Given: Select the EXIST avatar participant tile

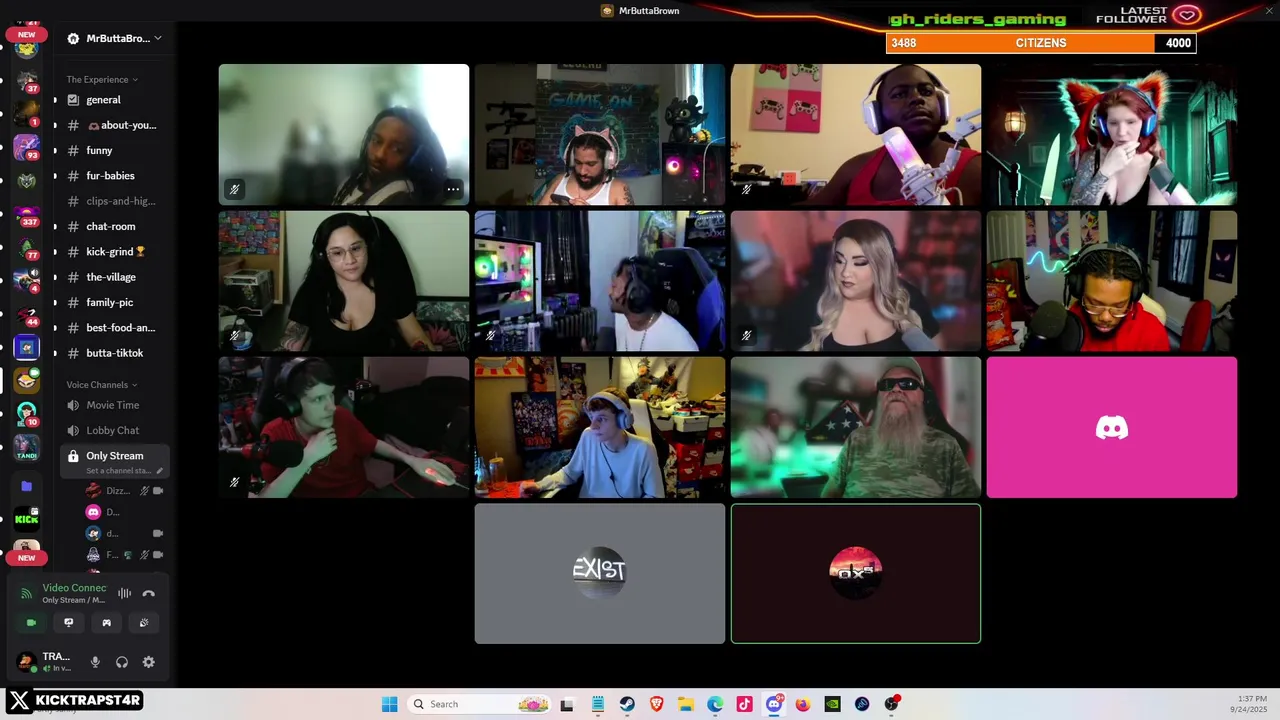Looking at the screenshot, I should coord(600,573).
